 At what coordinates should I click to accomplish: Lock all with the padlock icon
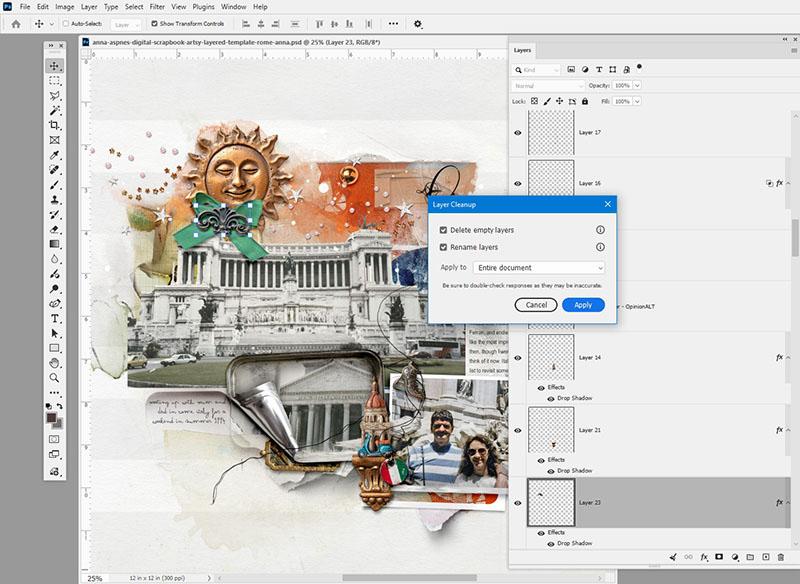pyautogui.click(x=585, y=101)
